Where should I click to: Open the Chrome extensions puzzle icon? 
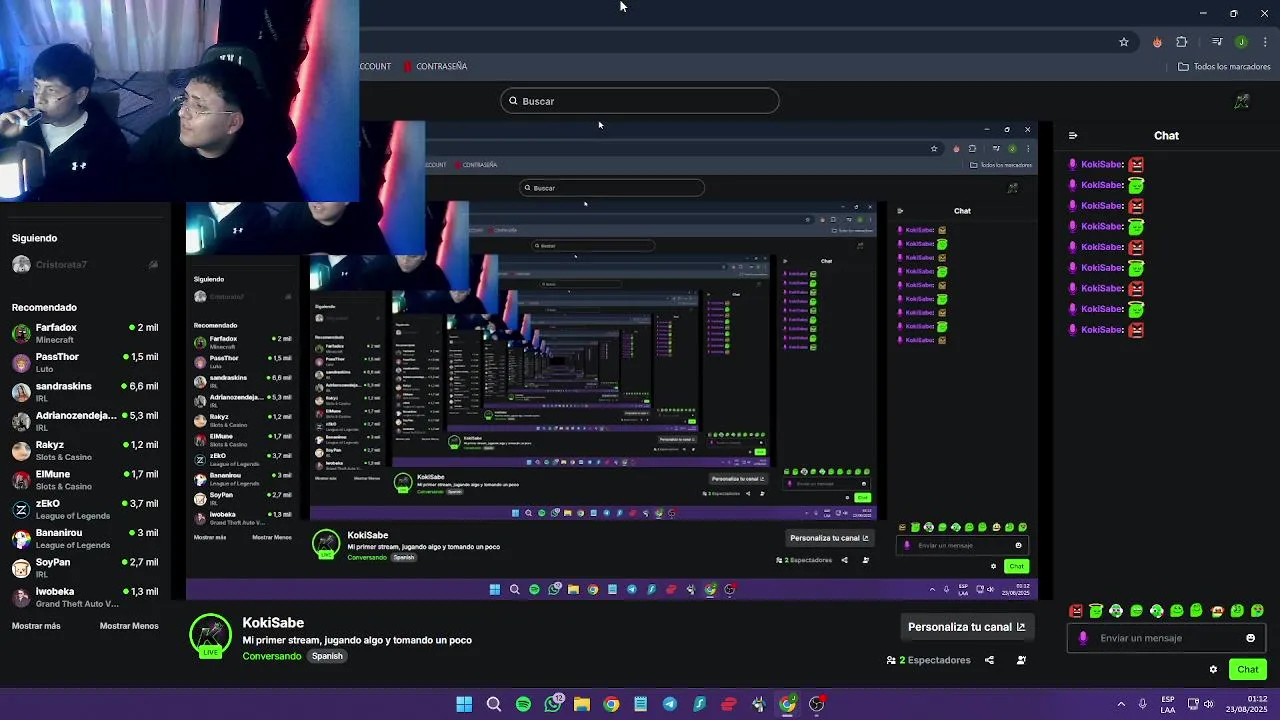coord(1182,42)
